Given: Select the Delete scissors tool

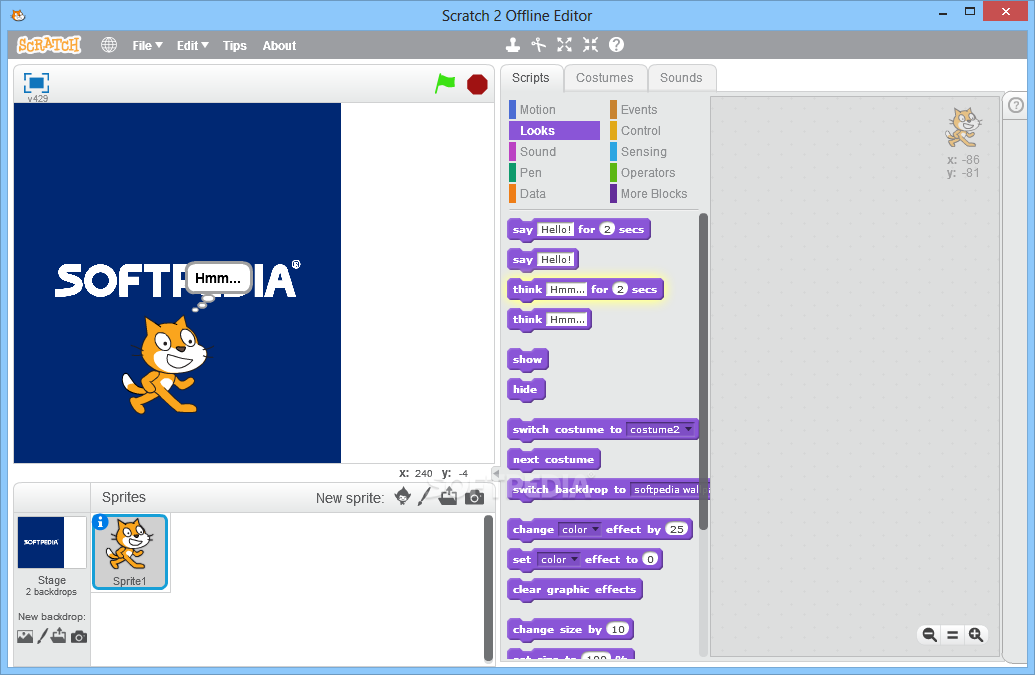Looking at the screenshot, I should pos(539,44).
